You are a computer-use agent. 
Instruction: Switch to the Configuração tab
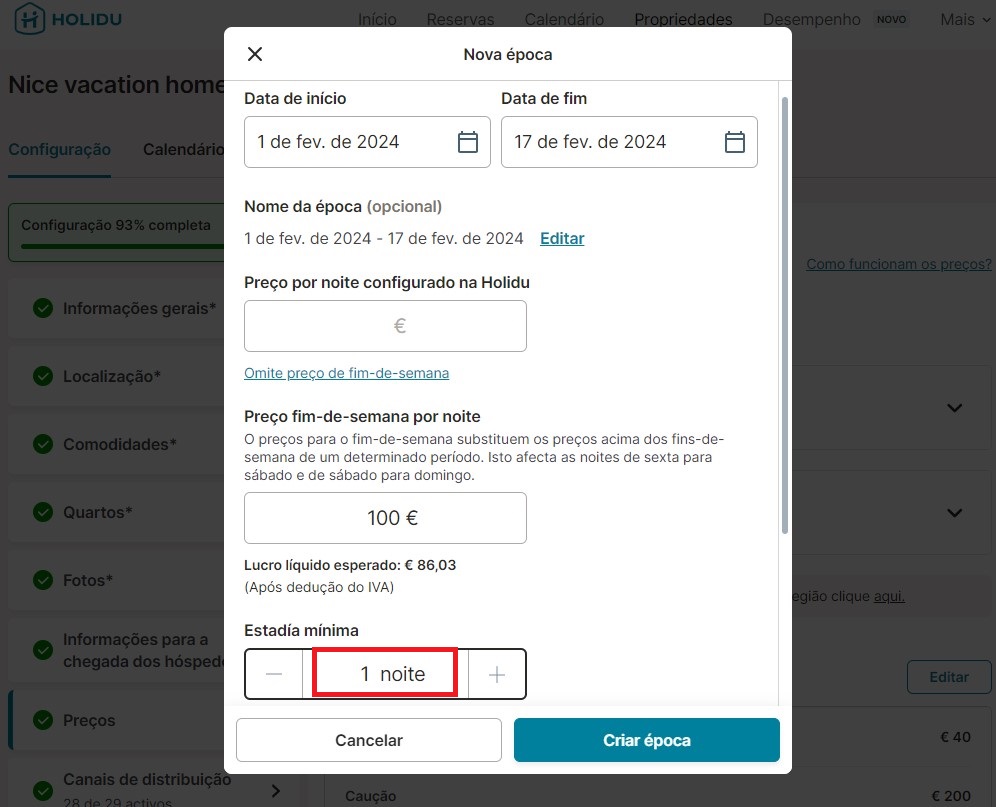(x=60, y=149)
